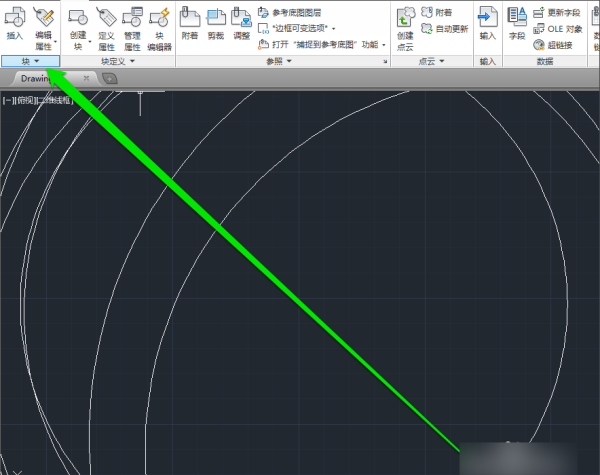Open the 编辑属性 (Edit Attributes) tool
This screenshot has width=600, height=475.
[44, 24]
